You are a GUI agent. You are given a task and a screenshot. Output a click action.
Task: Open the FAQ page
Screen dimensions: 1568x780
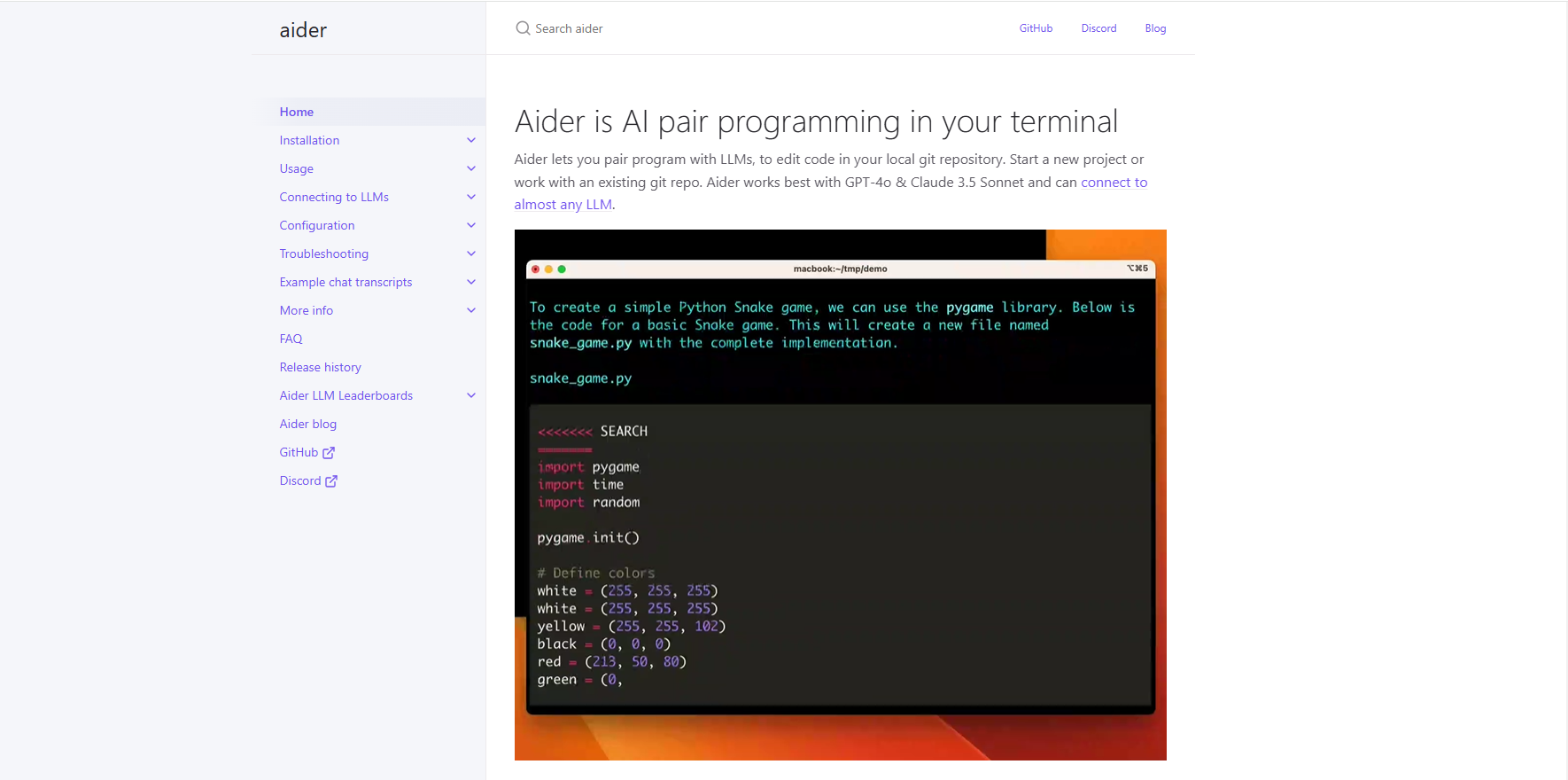[x=291, y=339]
